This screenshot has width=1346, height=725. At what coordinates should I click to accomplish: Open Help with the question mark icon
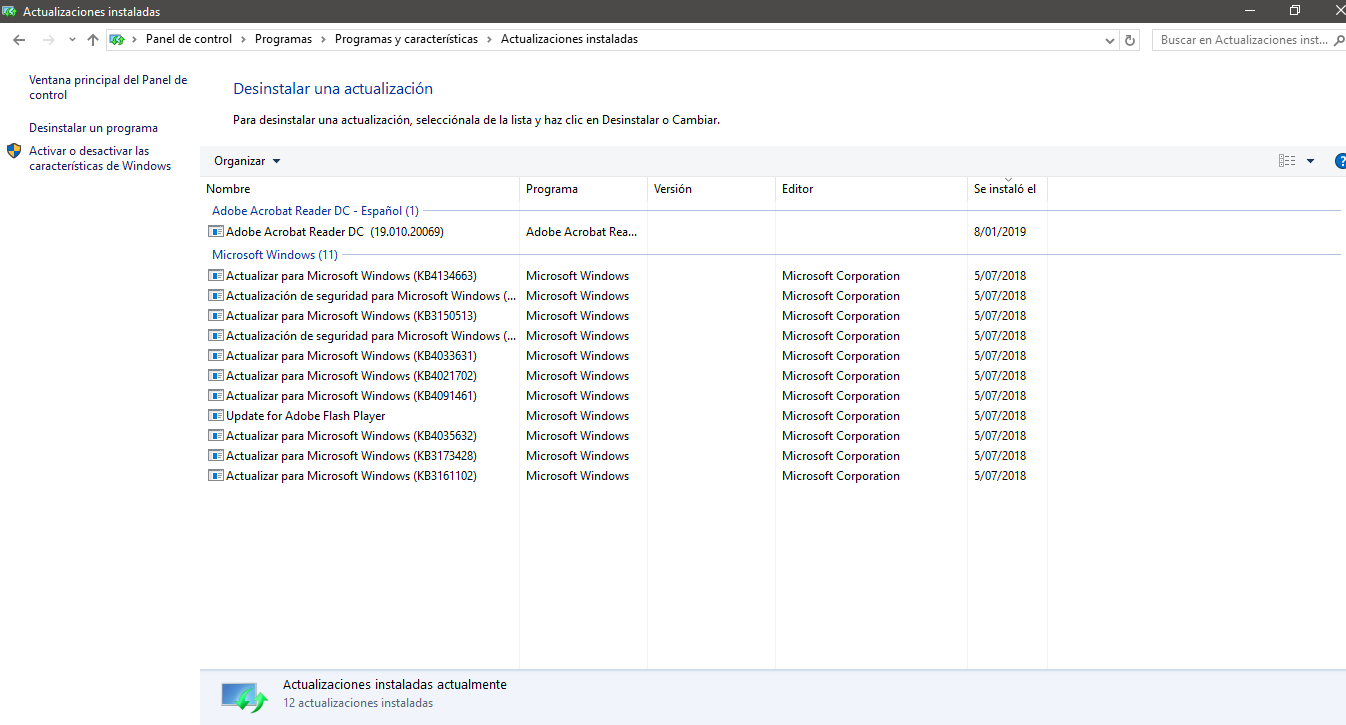[1340, 161]
